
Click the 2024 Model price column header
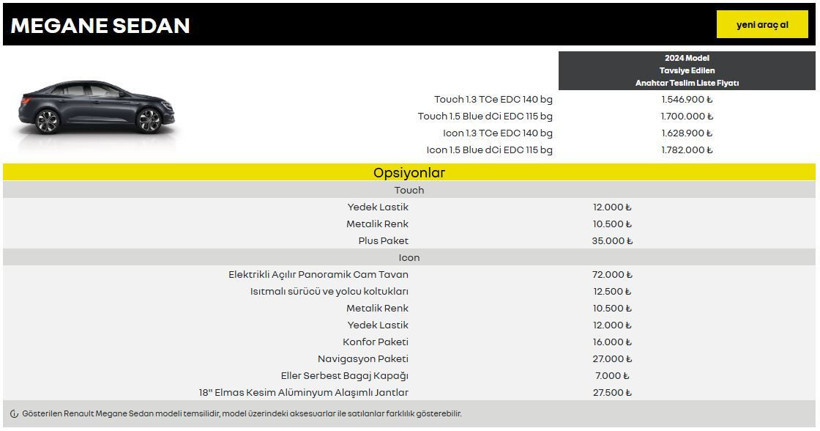(x=687, y=71)
